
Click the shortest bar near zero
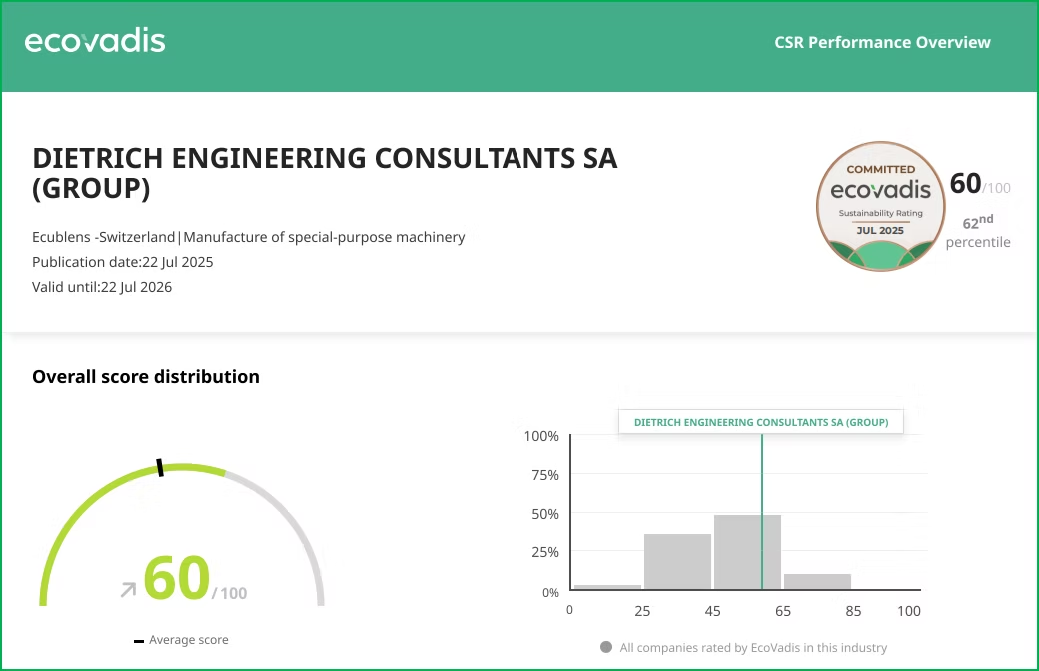click(607, 587)
